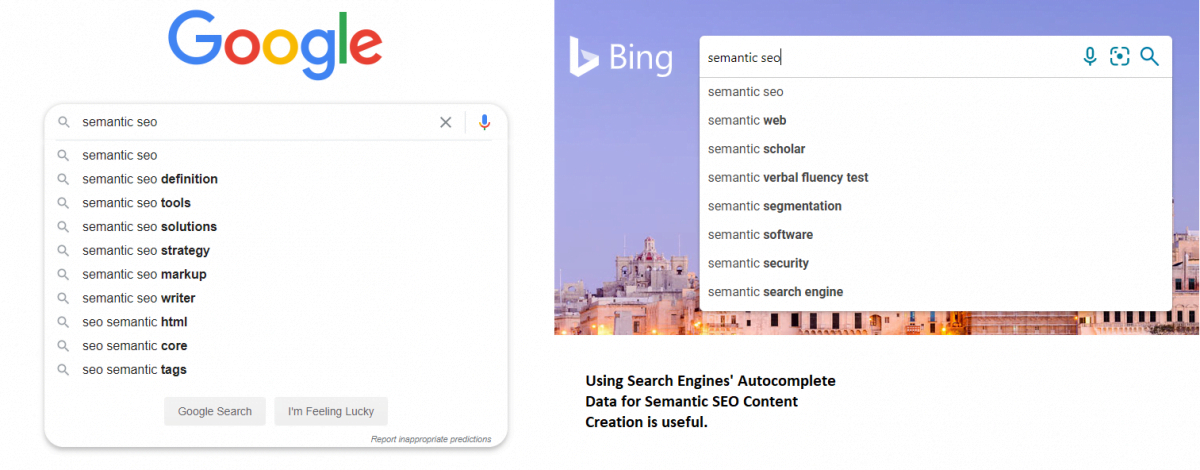Click the I'm Feeling Lucky button
The image size is (1200, 470).
[331, 411]
